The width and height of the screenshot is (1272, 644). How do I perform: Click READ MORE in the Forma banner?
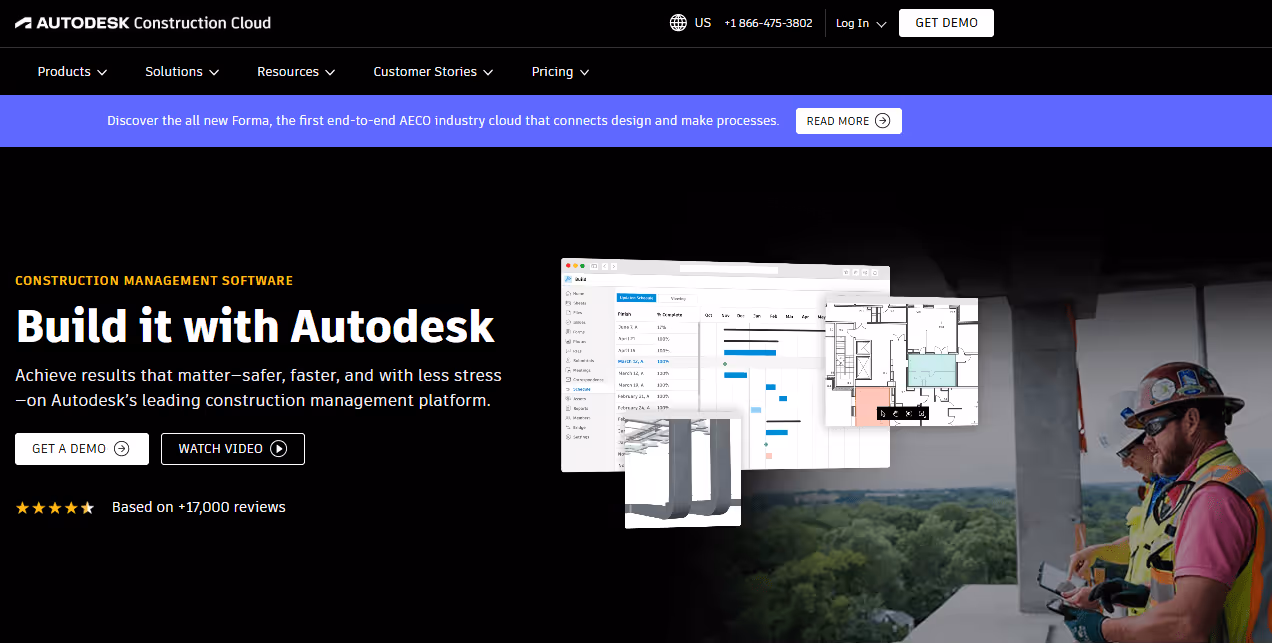pyautogui.click(x=848, y=121)
